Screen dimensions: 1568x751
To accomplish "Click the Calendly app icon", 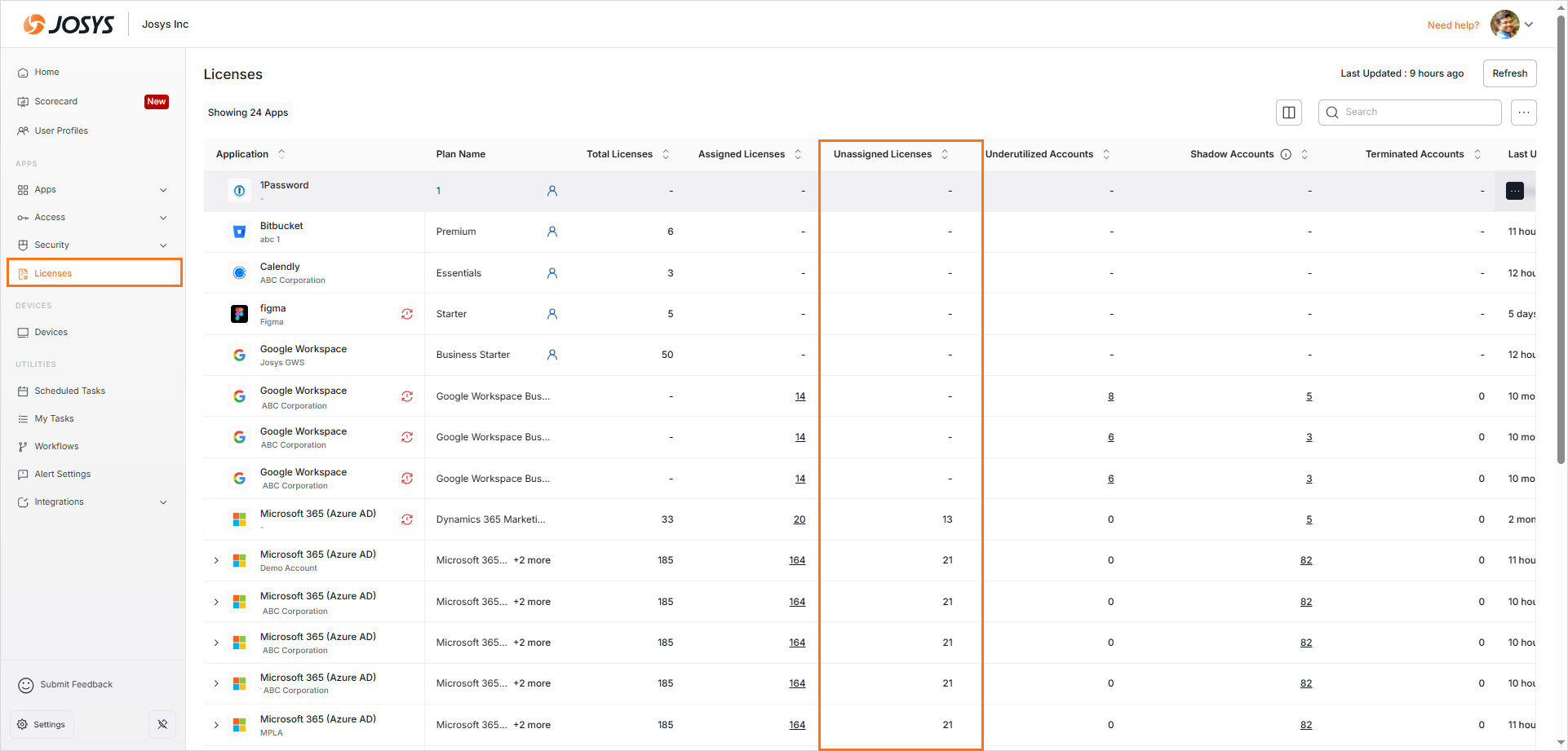I will click(x=239, y=273).
